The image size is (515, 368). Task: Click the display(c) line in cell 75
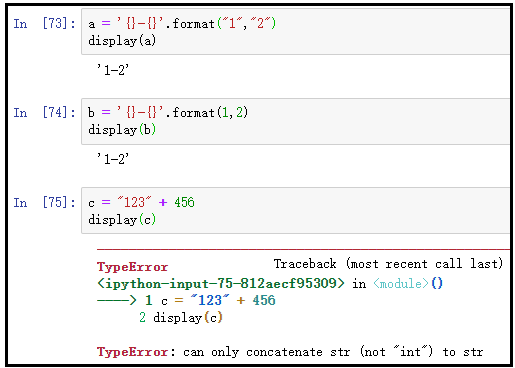122,220
